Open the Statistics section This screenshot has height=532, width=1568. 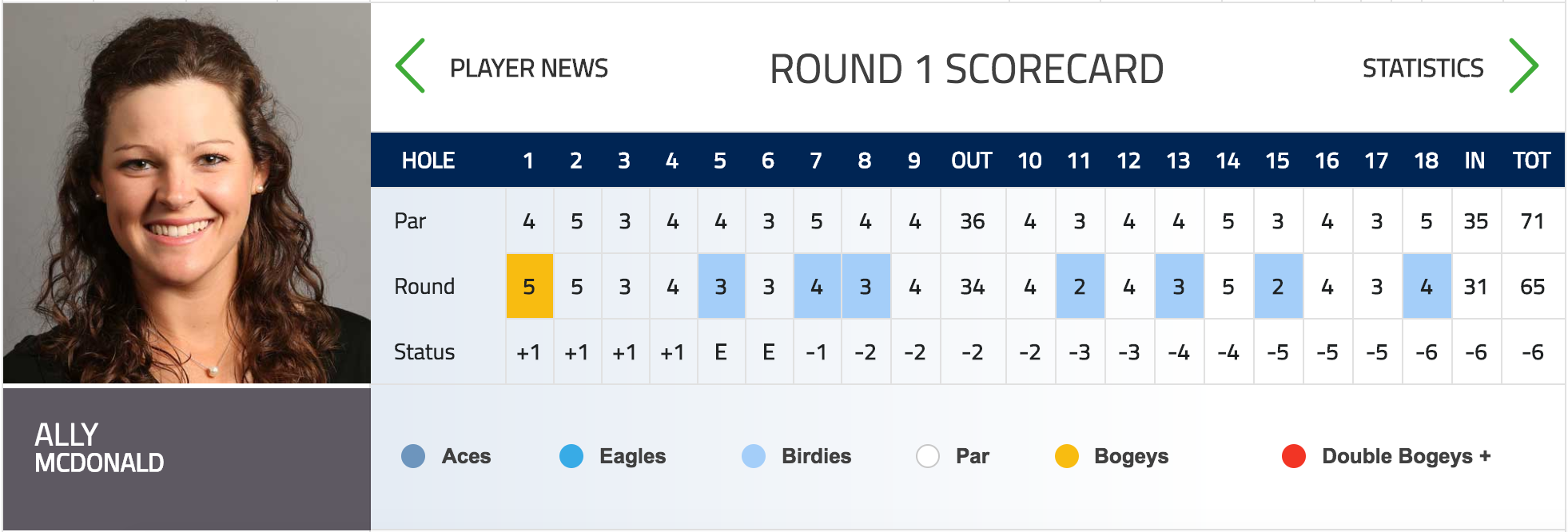(x=1423, y=69)
